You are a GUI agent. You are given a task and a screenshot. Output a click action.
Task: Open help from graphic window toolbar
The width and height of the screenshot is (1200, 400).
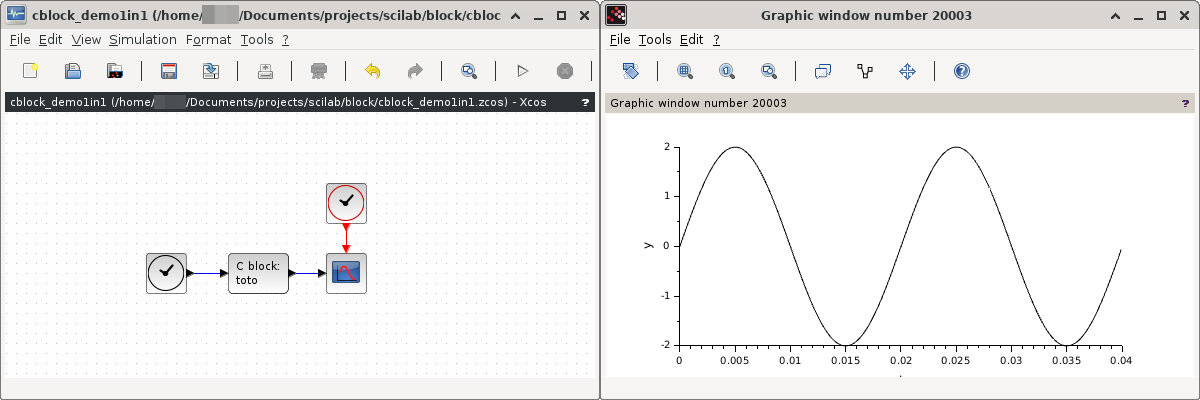pos(962,71)
